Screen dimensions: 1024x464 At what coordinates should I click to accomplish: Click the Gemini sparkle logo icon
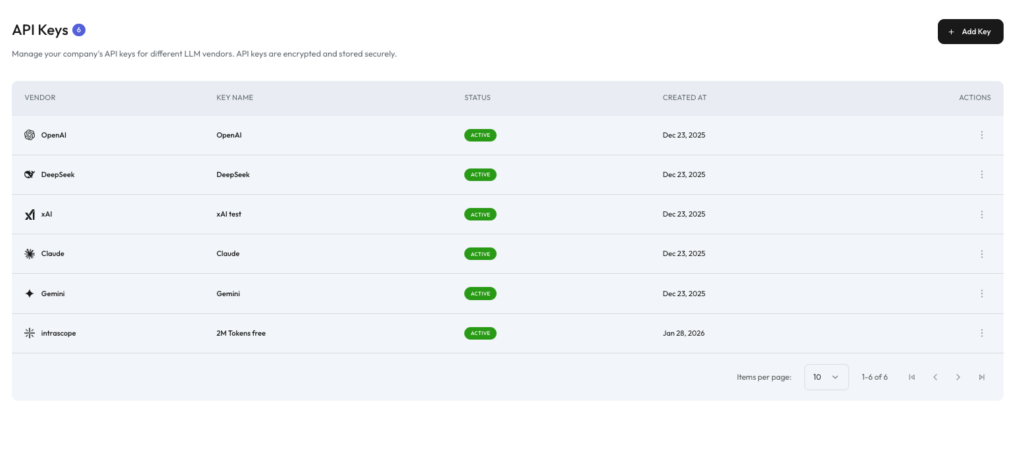(30, 293)
